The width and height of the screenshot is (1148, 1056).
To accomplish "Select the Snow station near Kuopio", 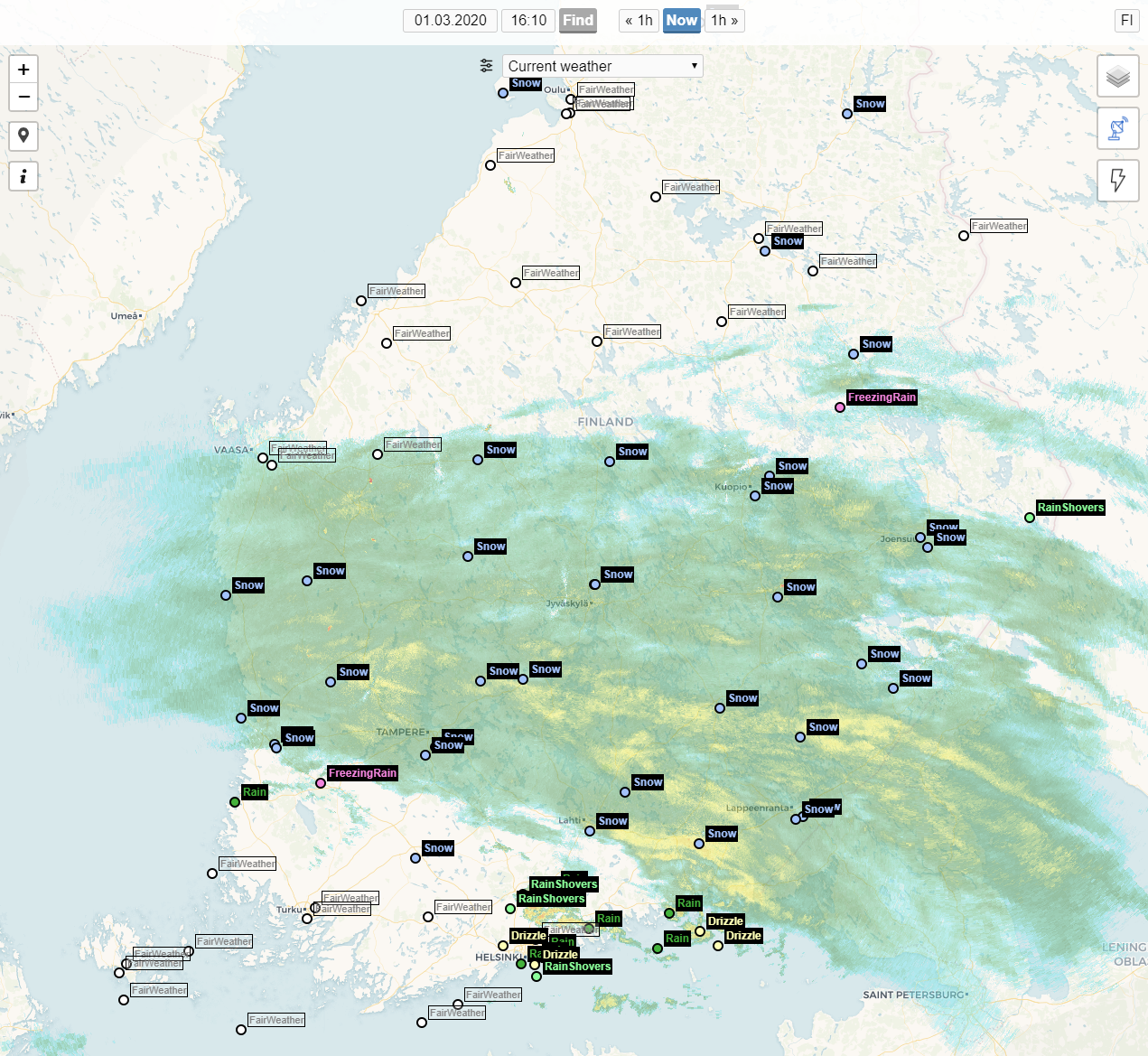I will (x=755, y=496).
